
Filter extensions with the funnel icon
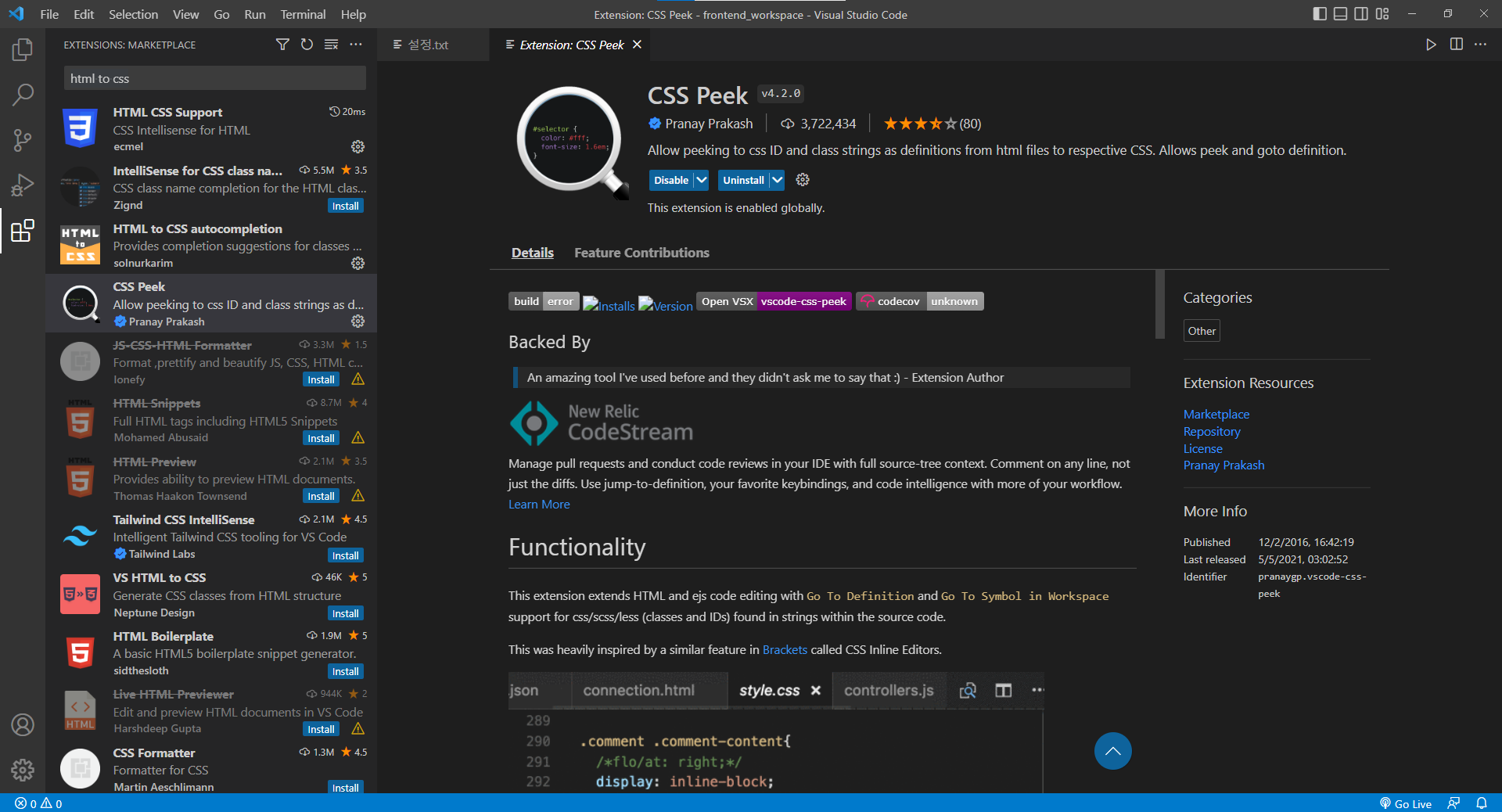click(282, 45)
